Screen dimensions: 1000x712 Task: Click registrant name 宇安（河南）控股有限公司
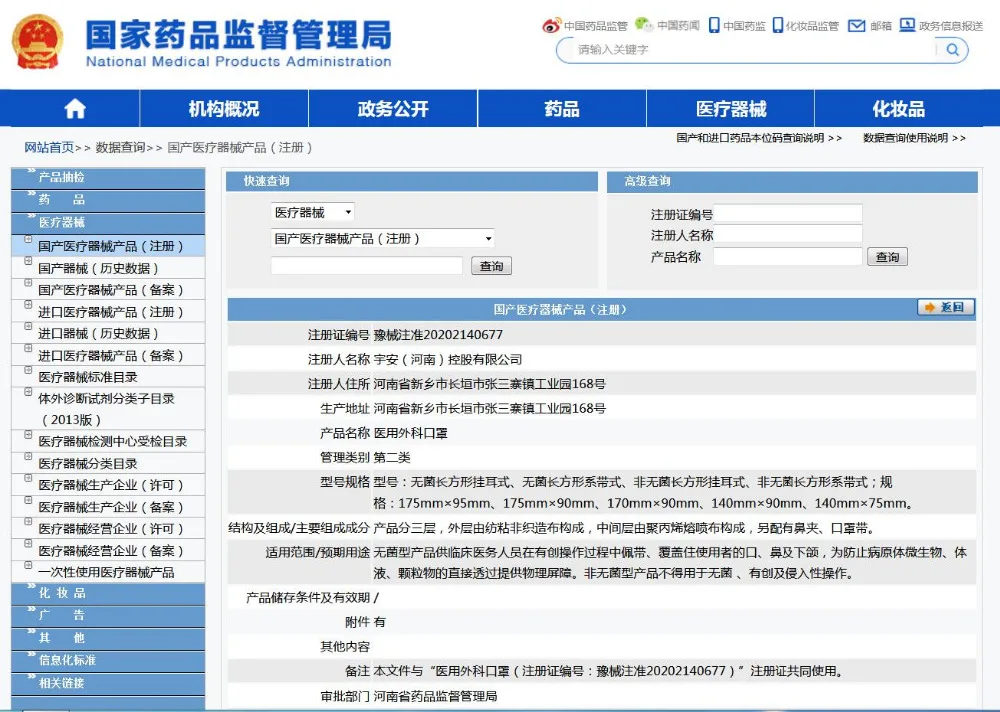(x=448, y=359)
